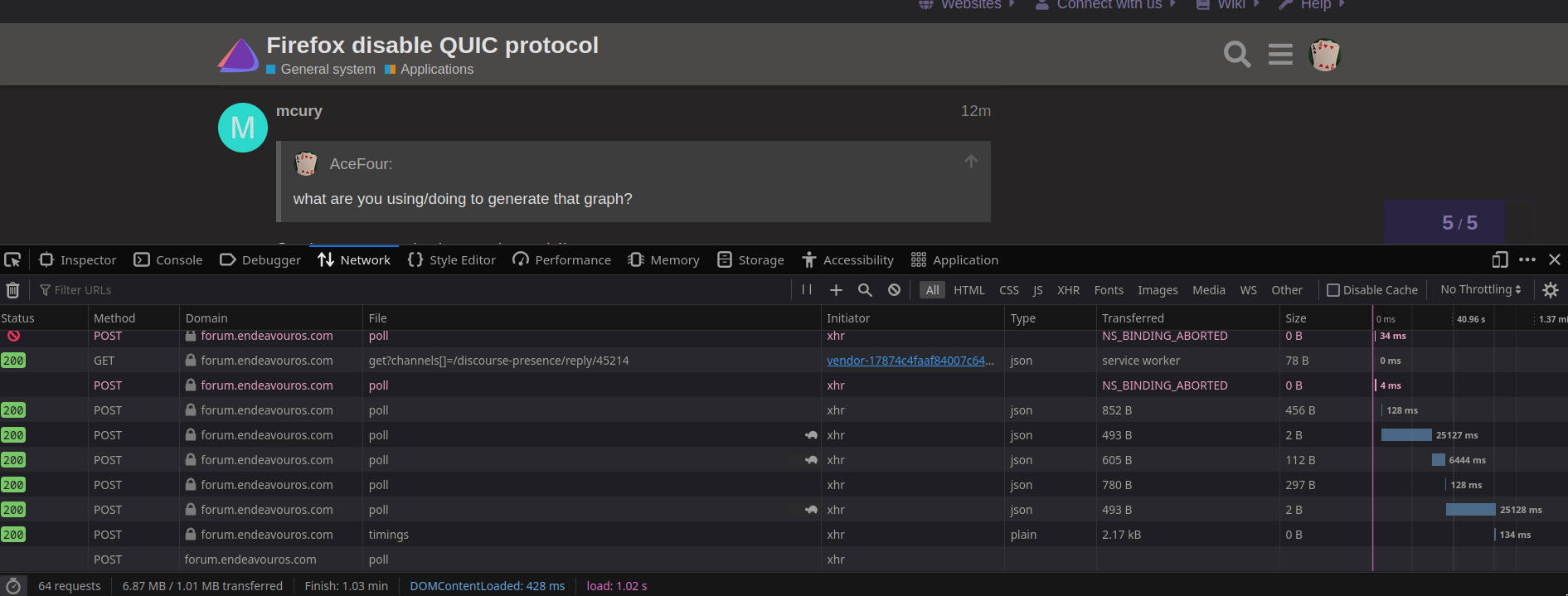The image size is (1568, 596).
Task: Toggle the XHR request filter
Action: (1068, 290)
